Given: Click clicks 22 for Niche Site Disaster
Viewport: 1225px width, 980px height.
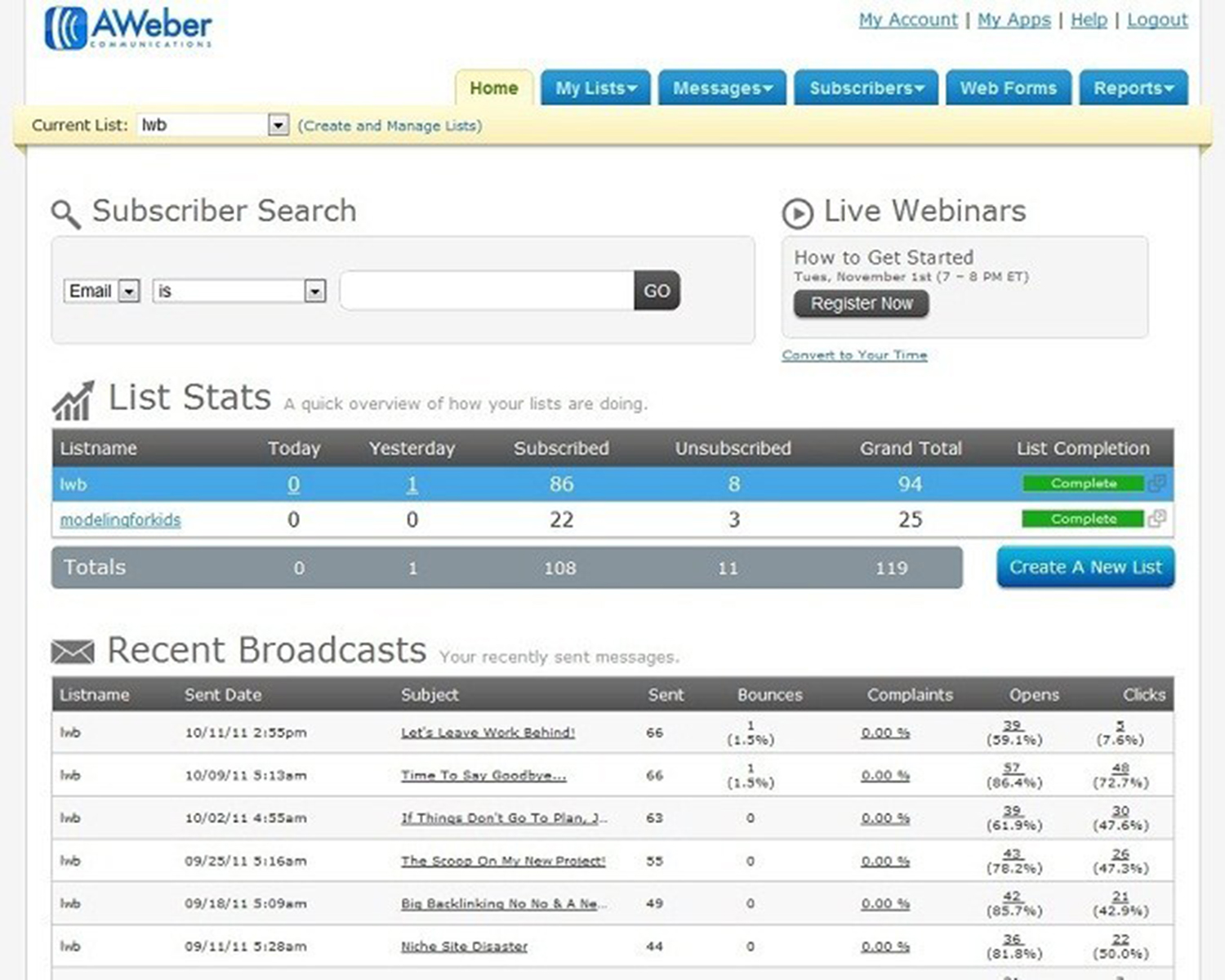Looking at the screenshot, I should click(x=1120, y=939).
